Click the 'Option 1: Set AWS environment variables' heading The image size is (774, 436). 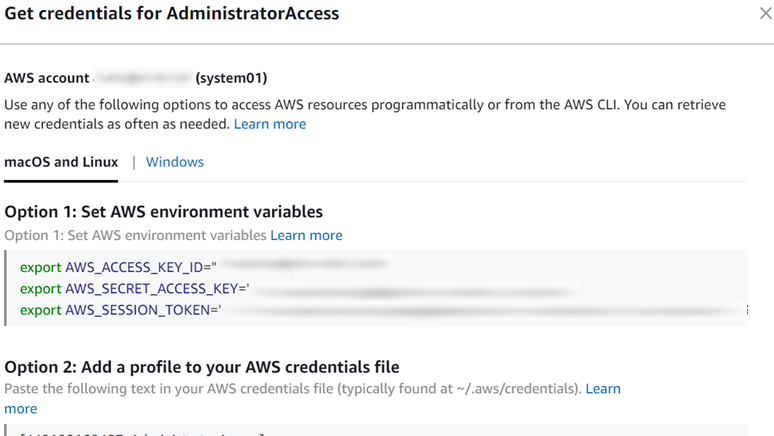(x=163, y=212)
